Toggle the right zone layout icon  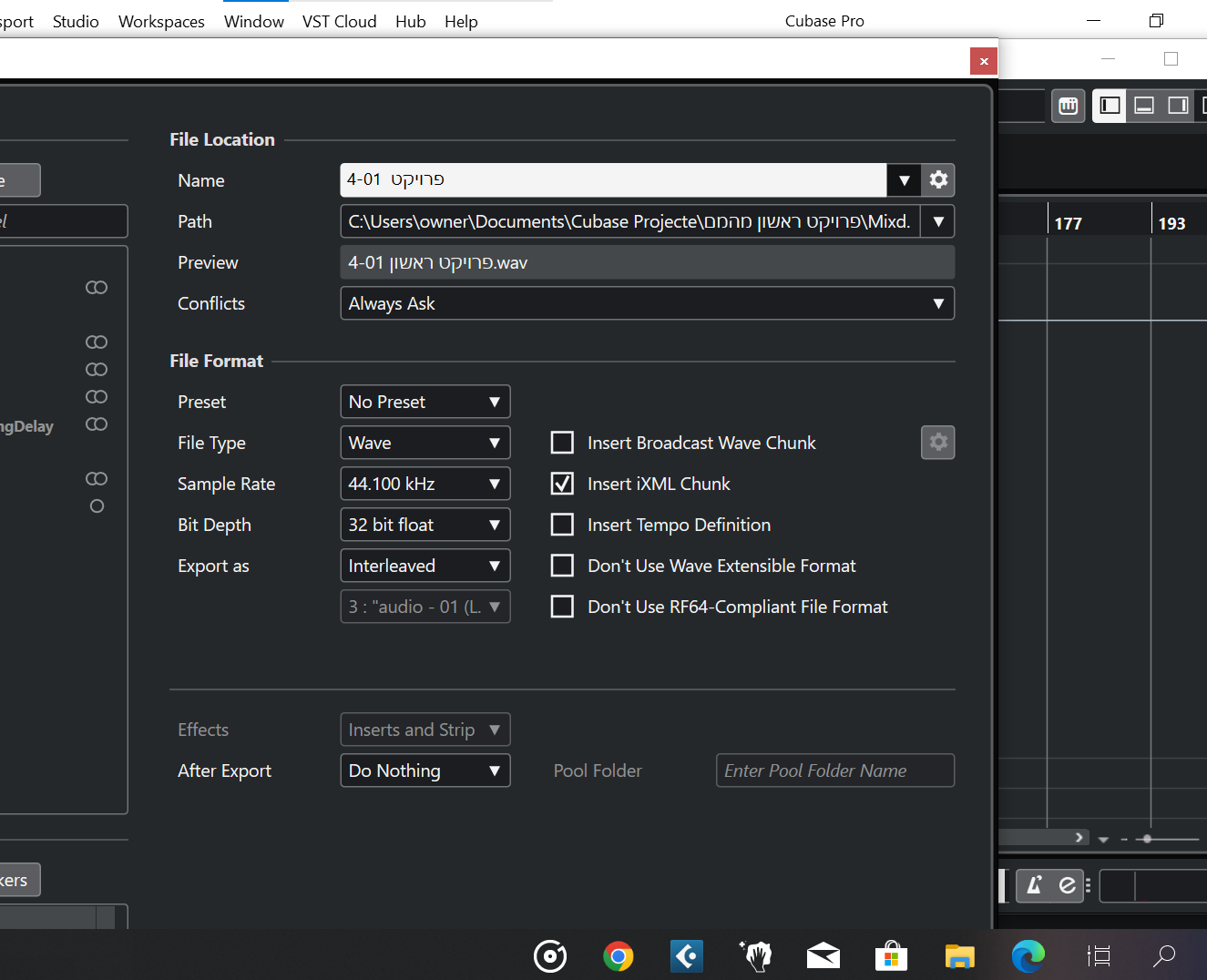coord(1178,106)
